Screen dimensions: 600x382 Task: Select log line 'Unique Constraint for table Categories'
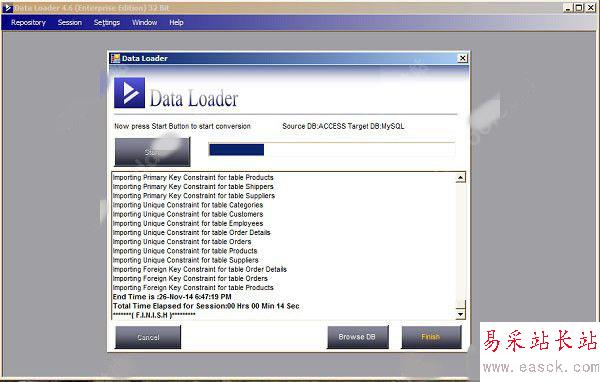pyautogui.click(x=188, y=205)
